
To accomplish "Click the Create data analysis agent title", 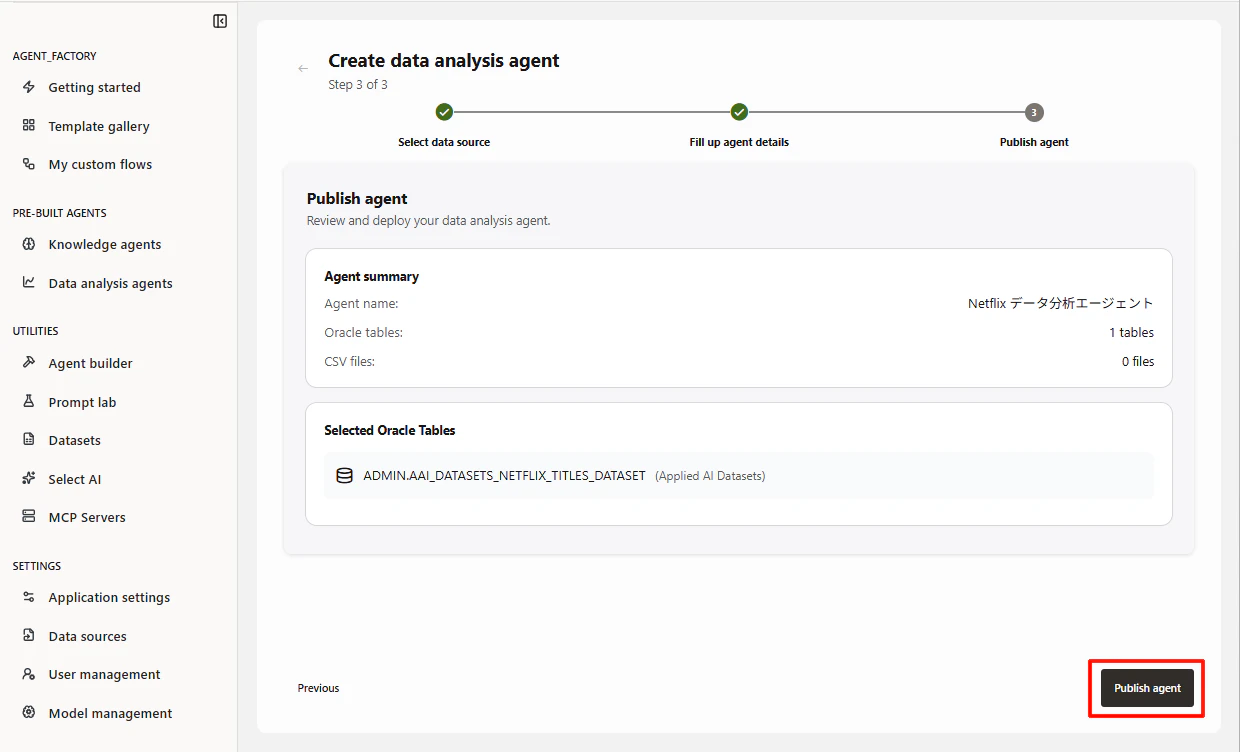I will 444,60.
